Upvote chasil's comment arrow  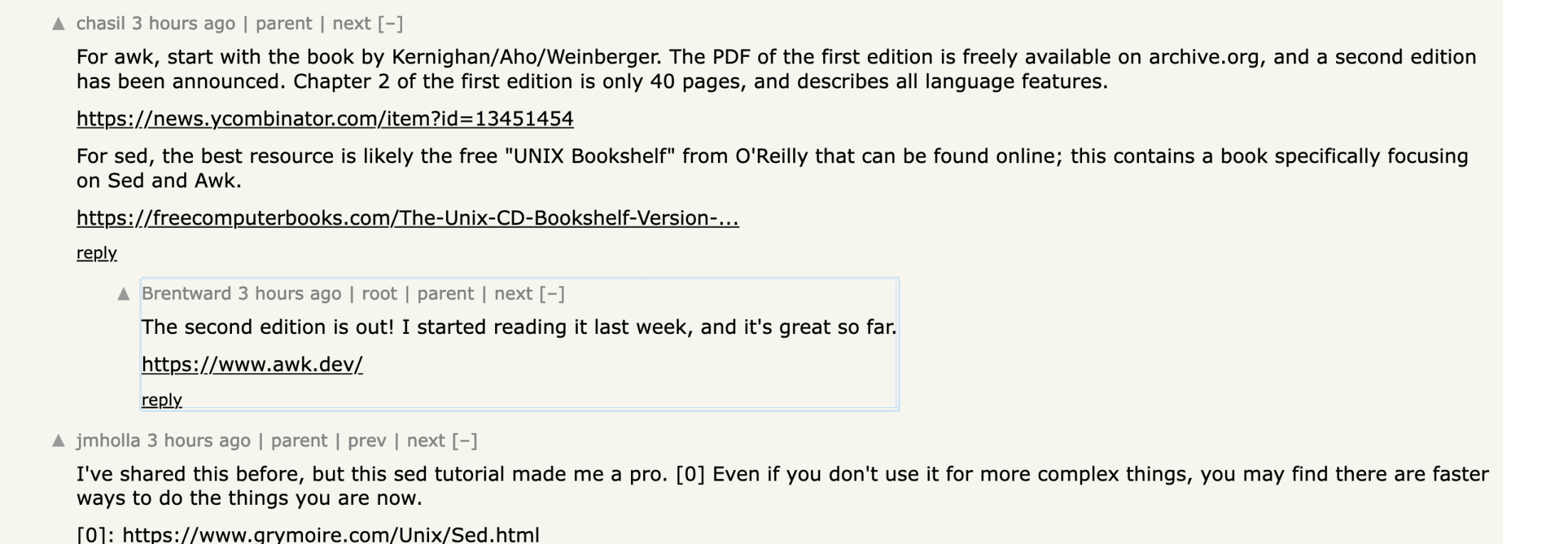[x=58, y=24]
